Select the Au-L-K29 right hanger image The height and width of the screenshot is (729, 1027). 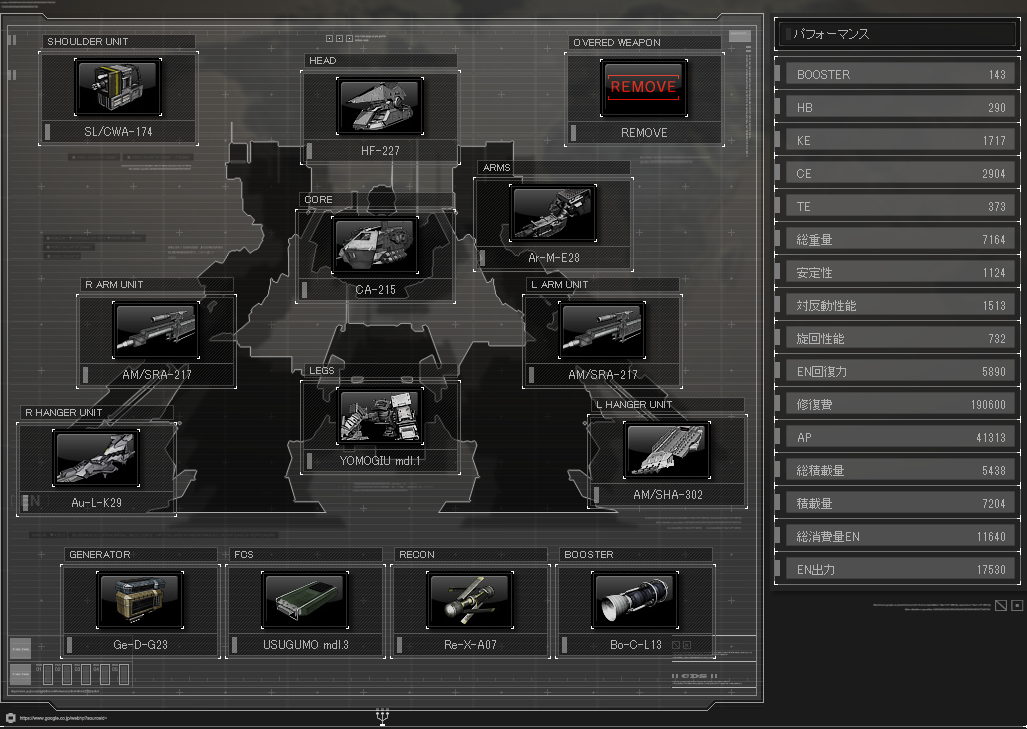tap(96, 458)
